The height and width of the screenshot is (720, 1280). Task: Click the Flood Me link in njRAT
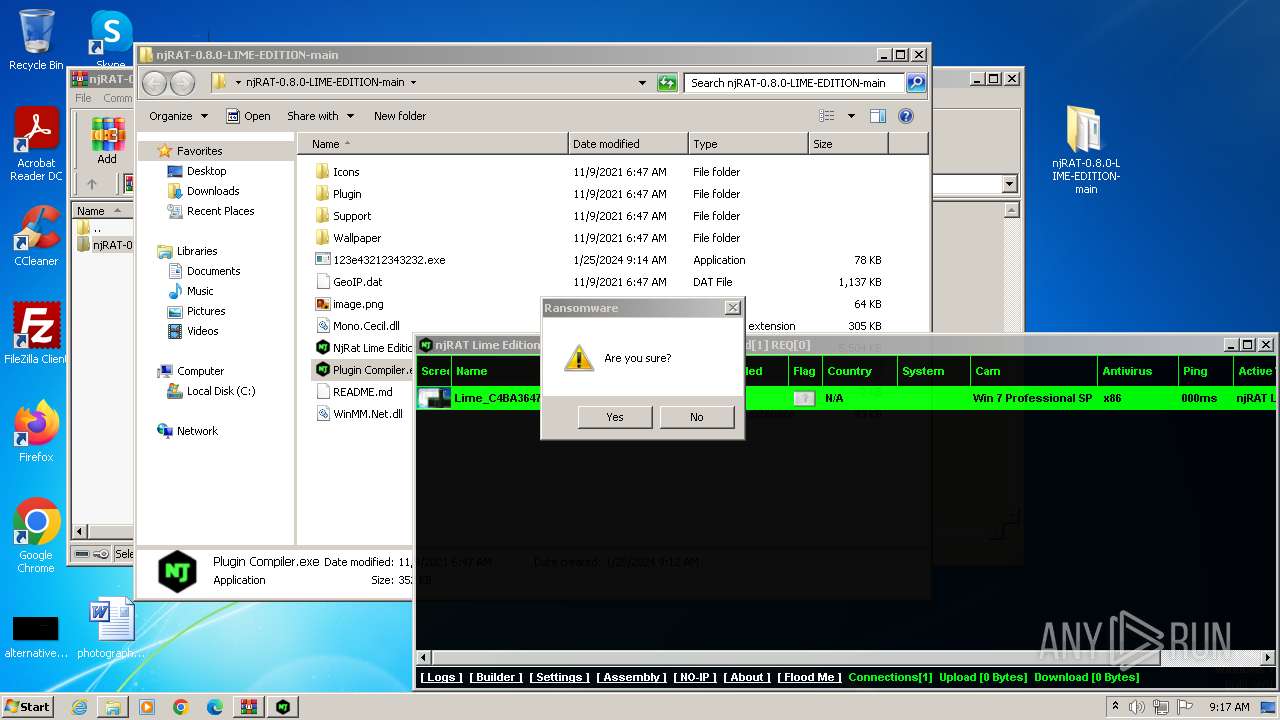[x=809, y=677]
